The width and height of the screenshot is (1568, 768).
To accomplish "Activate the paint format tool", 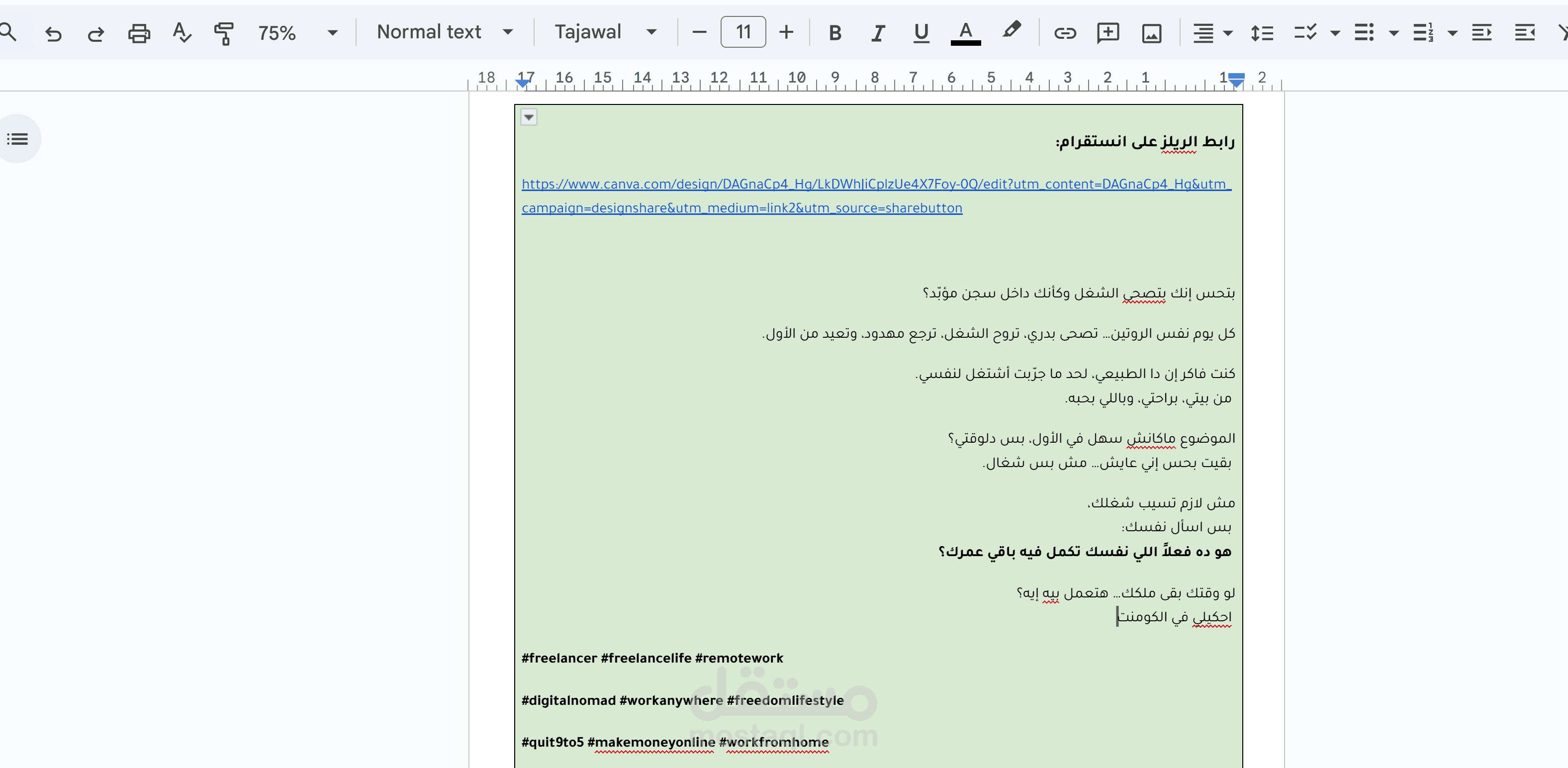I will pos(223,33).
